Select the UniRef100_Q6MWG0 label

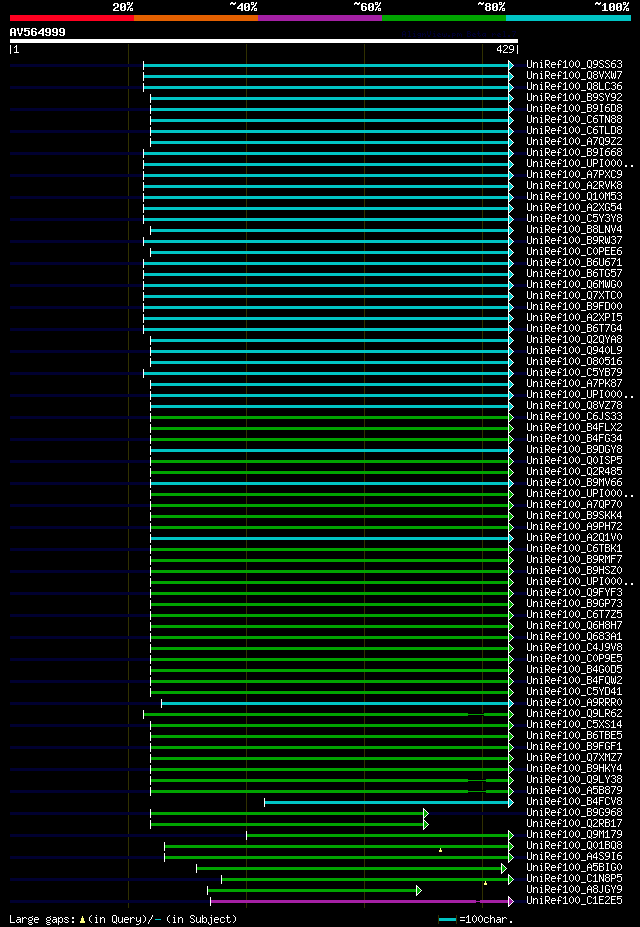tap(574, 284)
